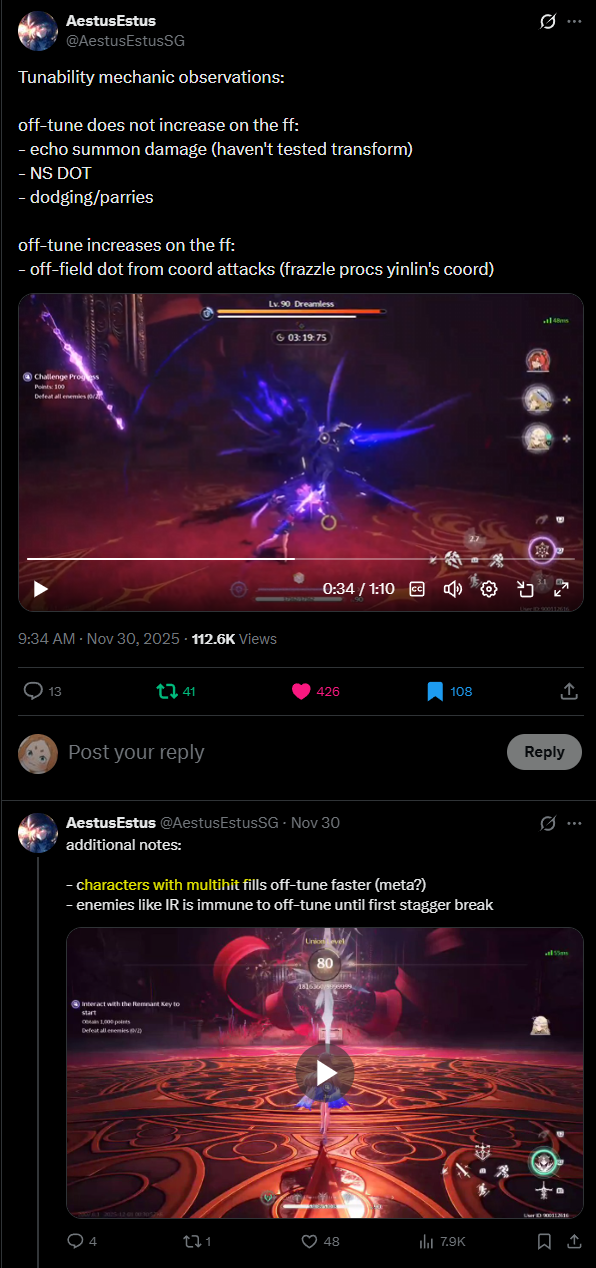Click the Grok icon on main post
Screen dimensions: 596x1268
tap(547, 21)
